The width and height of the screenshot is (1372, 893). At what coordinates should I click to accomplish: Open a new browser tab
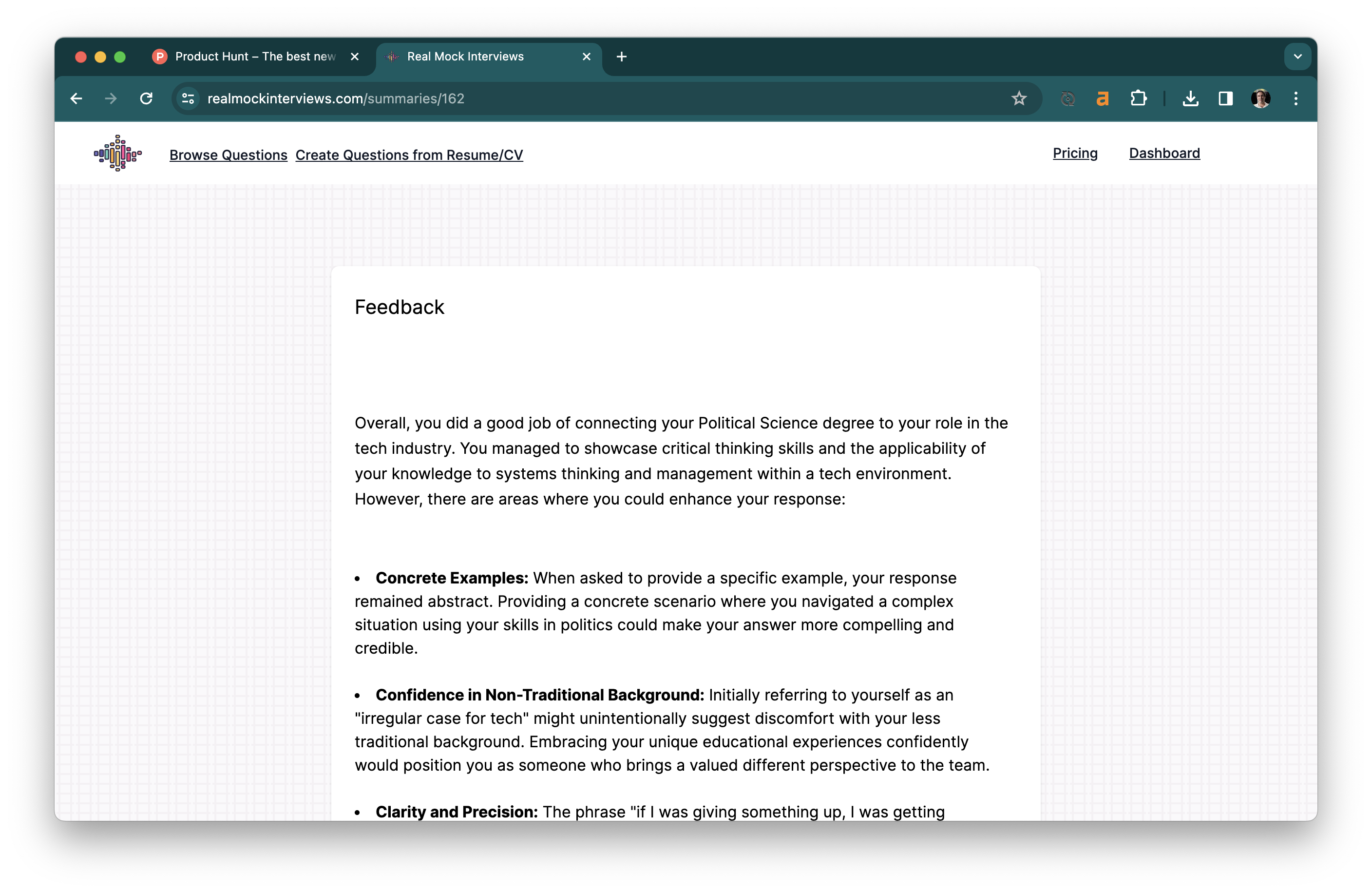coord(621,57)
